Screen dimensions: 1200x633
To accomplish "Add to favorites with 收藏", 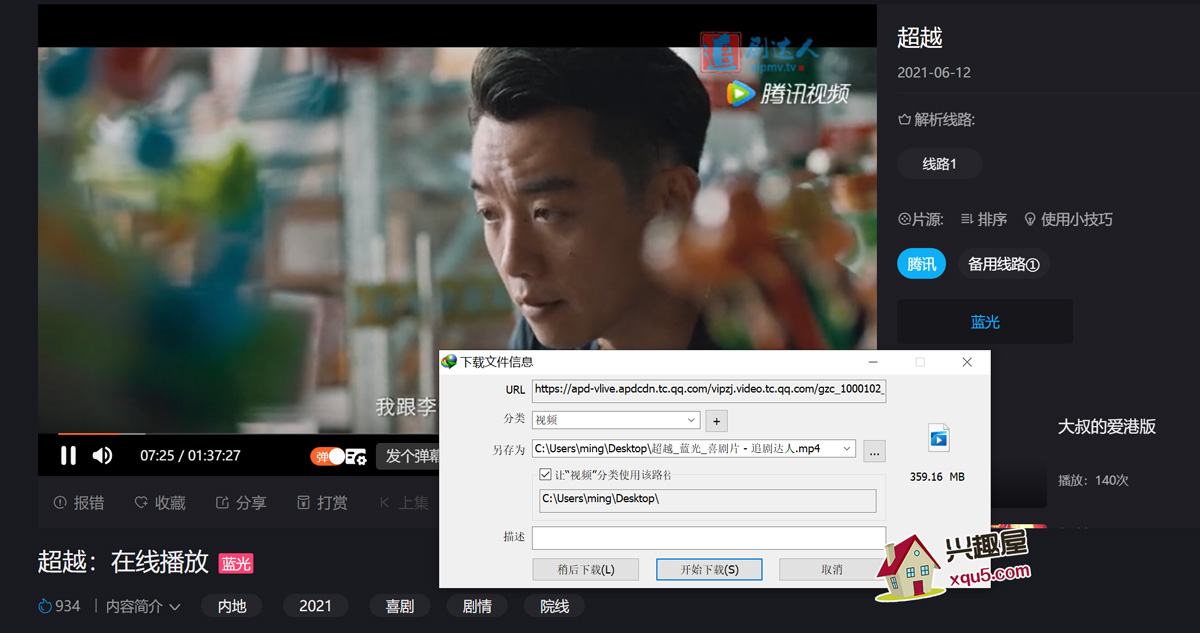I will [x=160, y=503].
